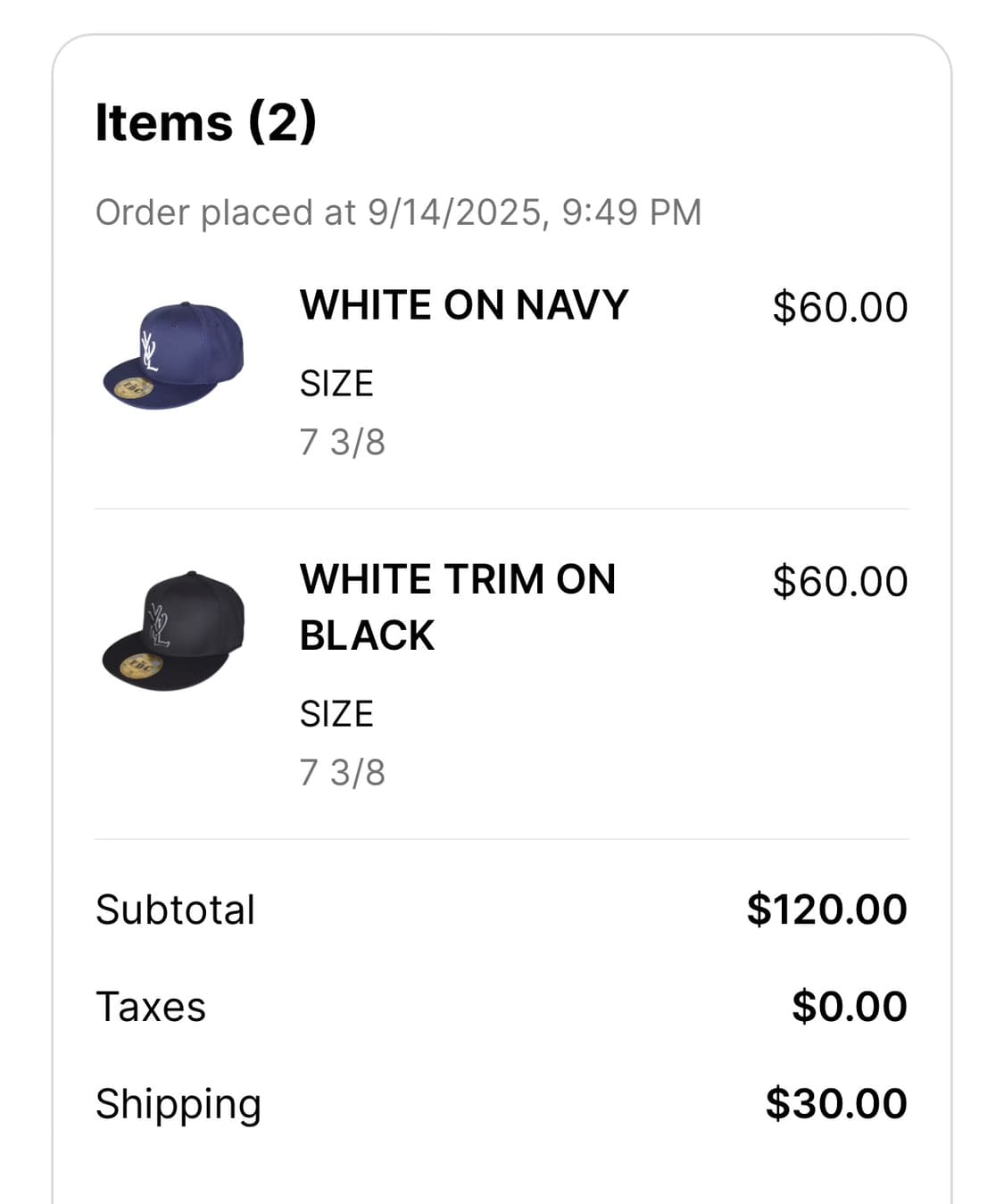This screenshot has width=1004, height=1204.
Task: Click the Subtotal label
Action: [x=176, y=909]
